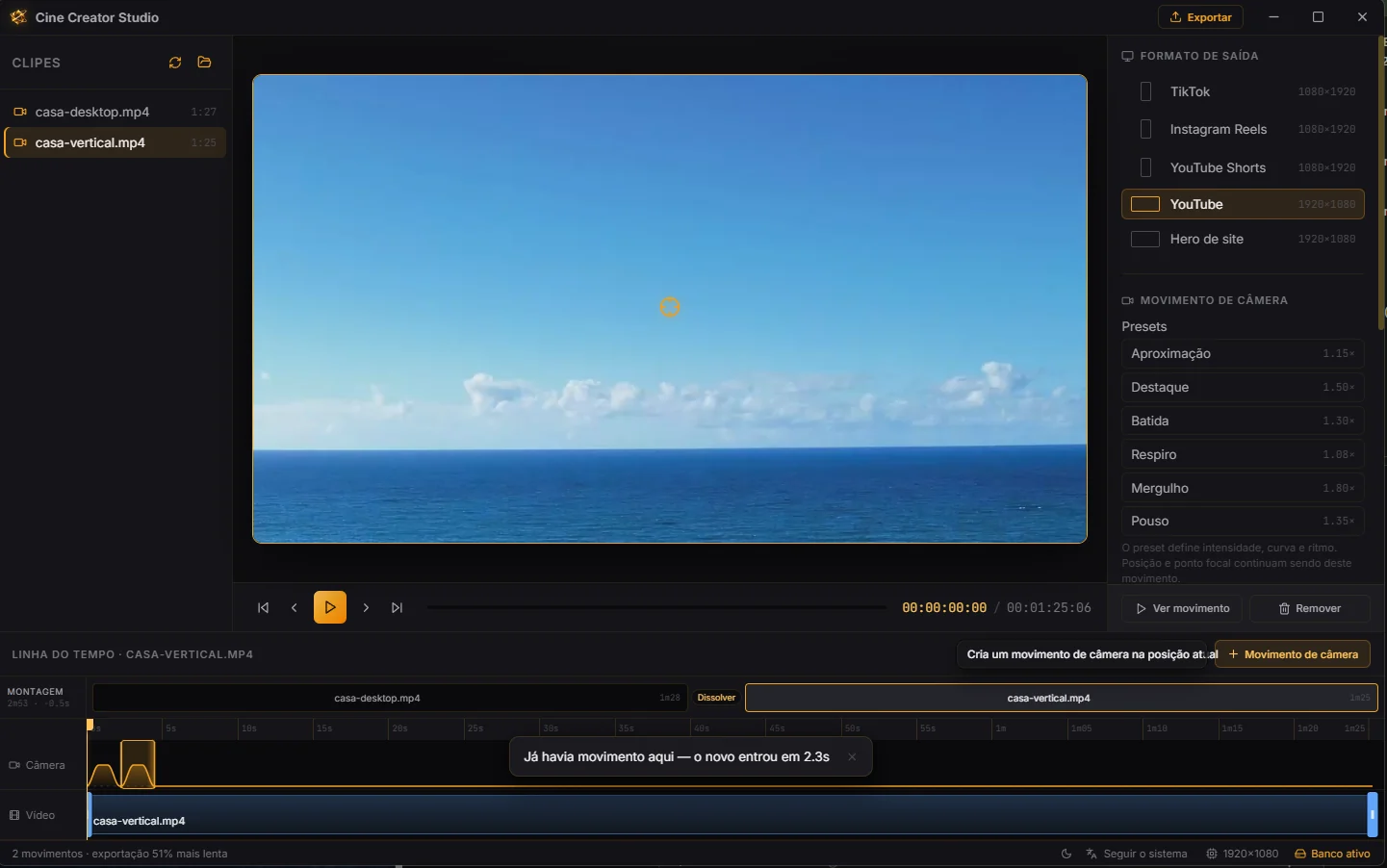
Task: Apply the Destaque 1.50× preset
Action: pos(1243,387)
